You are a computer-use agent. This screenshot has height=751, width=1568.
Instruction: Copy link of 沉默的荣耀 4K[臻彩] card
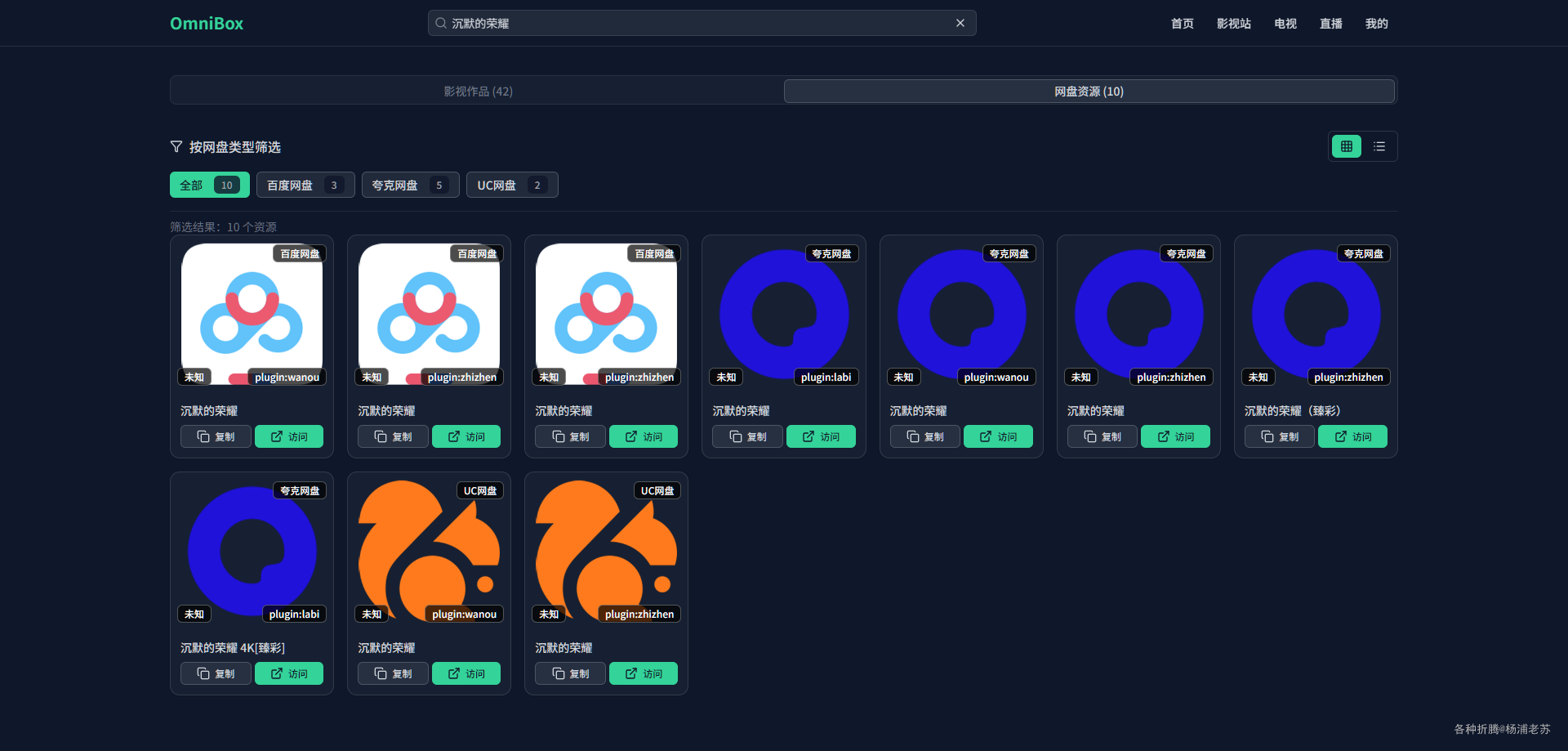(216, 673)
